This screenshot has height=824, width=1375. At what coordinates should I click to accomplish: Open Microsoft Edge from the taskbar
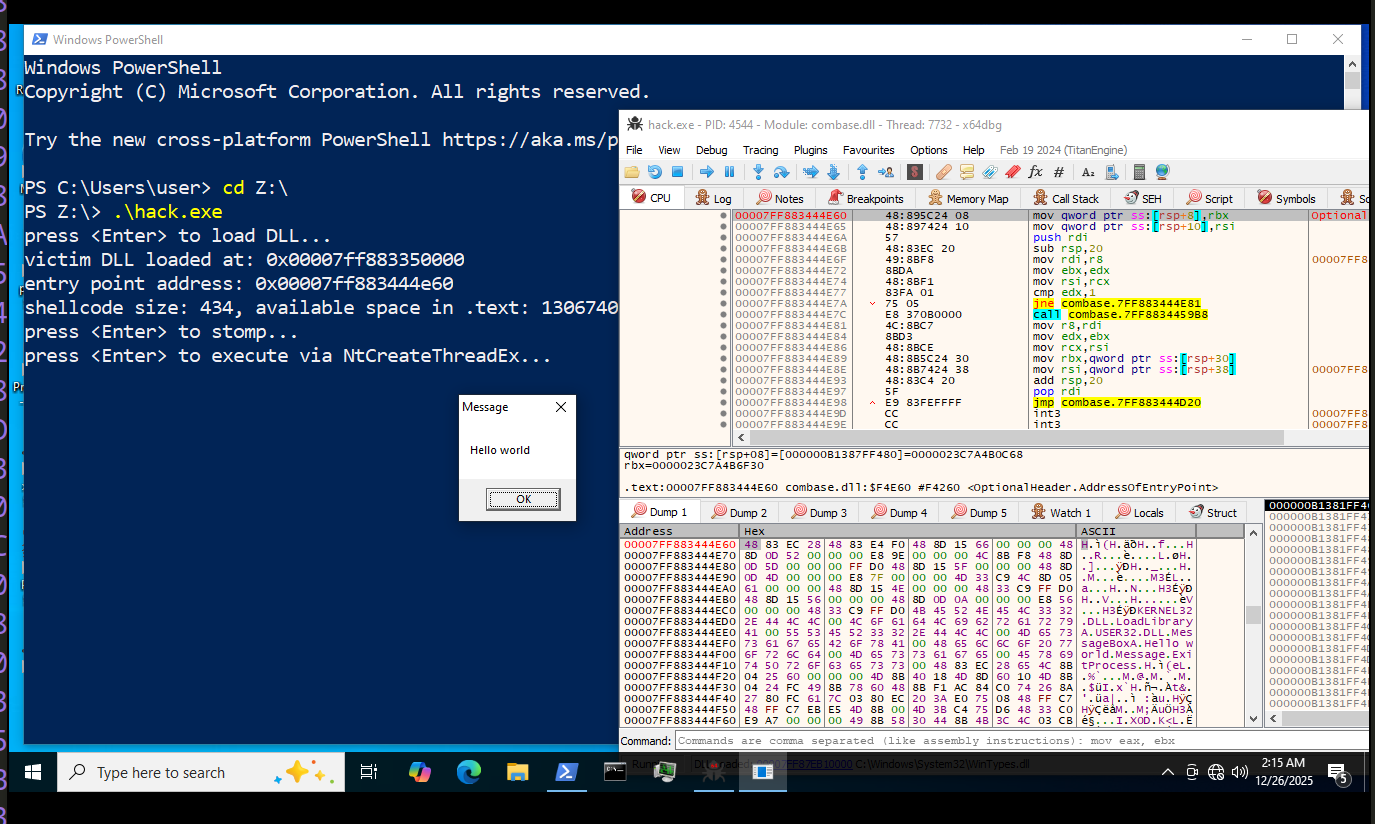click(468, 772)
